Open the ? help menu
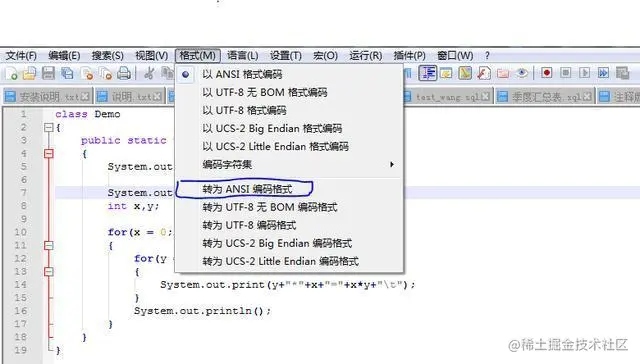 coord(487,55)
